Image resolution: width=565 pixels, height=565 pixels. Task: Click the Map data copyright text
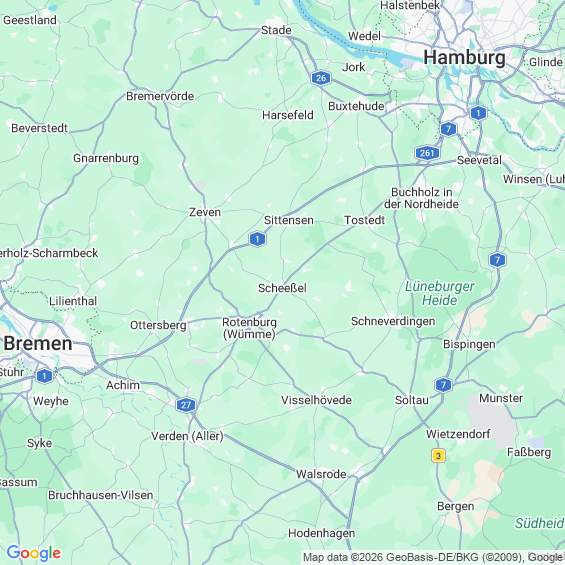433,557
